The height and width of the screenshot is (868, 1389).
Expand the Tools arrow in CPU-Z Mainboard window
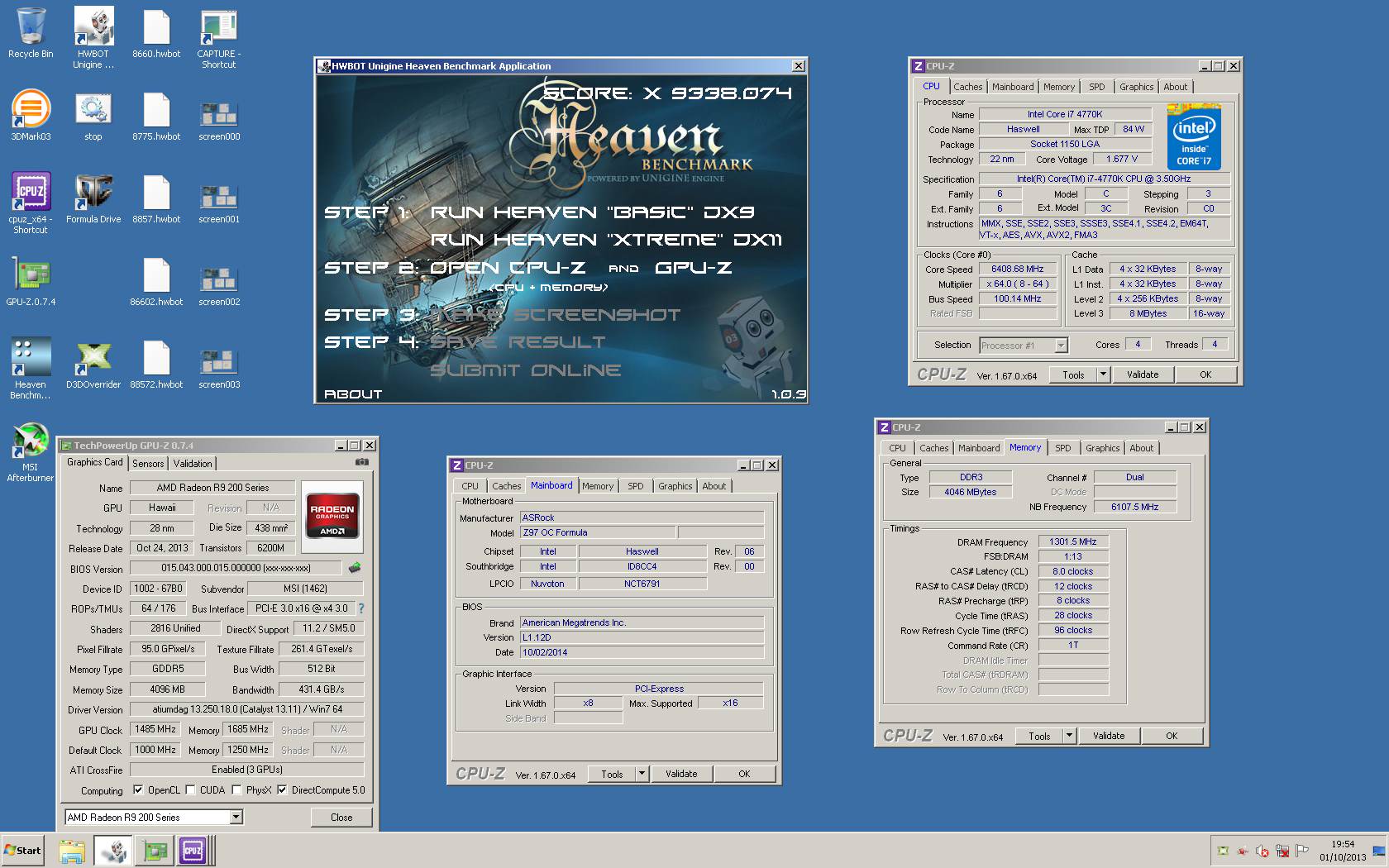pyautogui.click(x=641, y=774)
